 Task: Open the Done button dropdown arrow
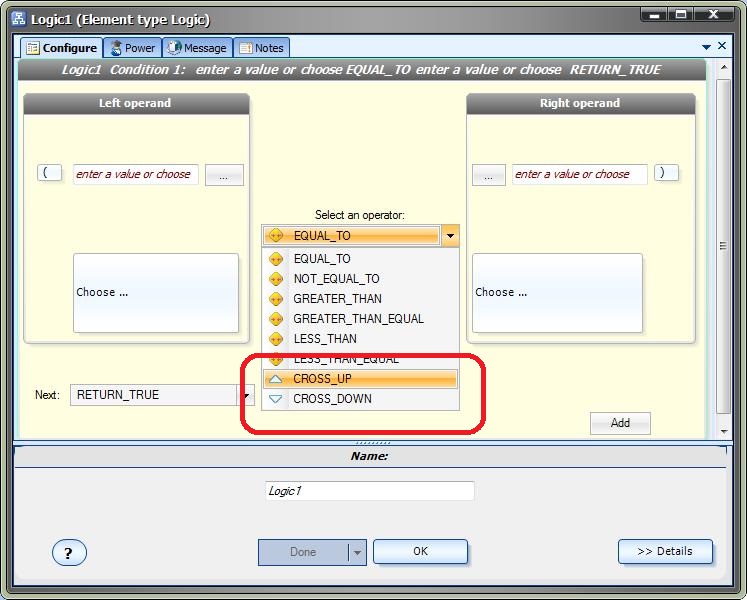click(x=357, y=552)
